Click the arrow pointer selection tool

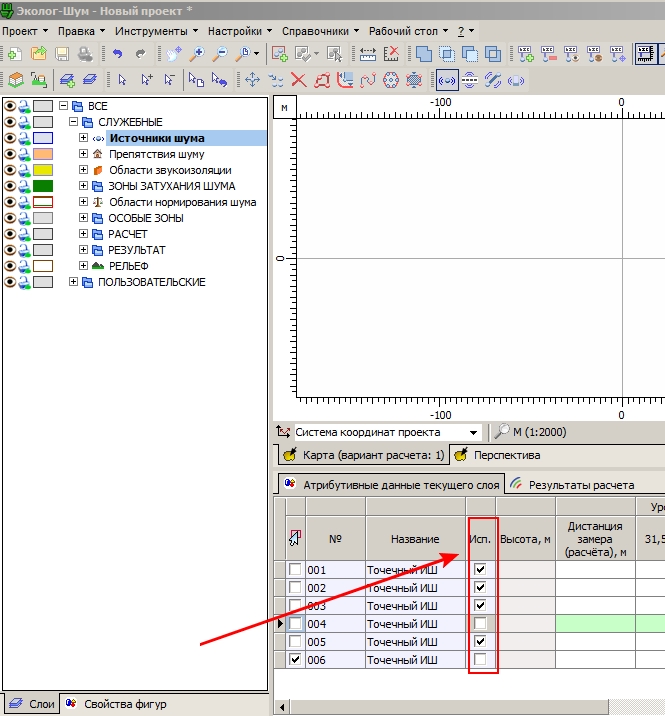click(122, 79)
